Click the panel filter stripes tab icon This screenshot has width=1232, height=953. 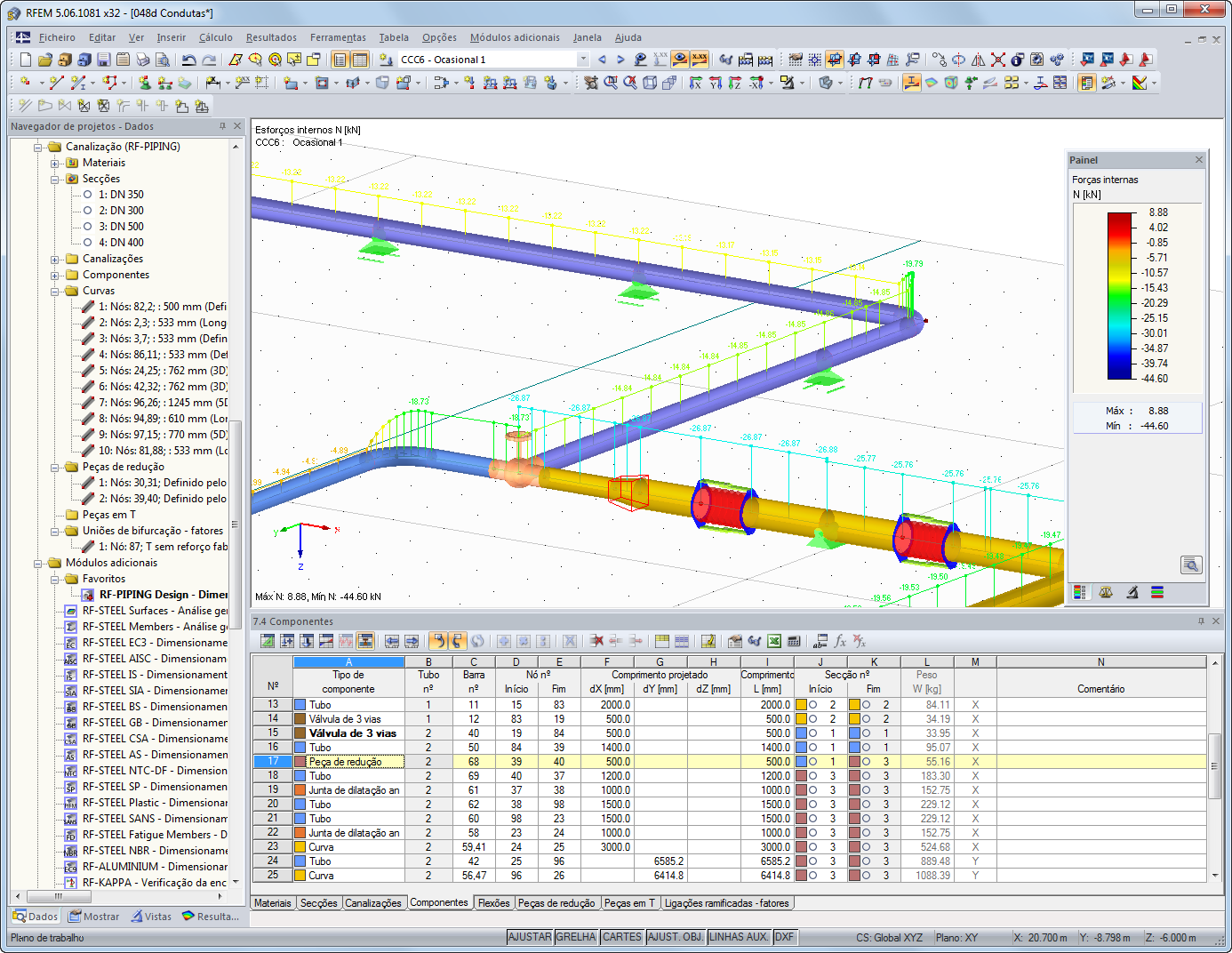pos(1157,592)
